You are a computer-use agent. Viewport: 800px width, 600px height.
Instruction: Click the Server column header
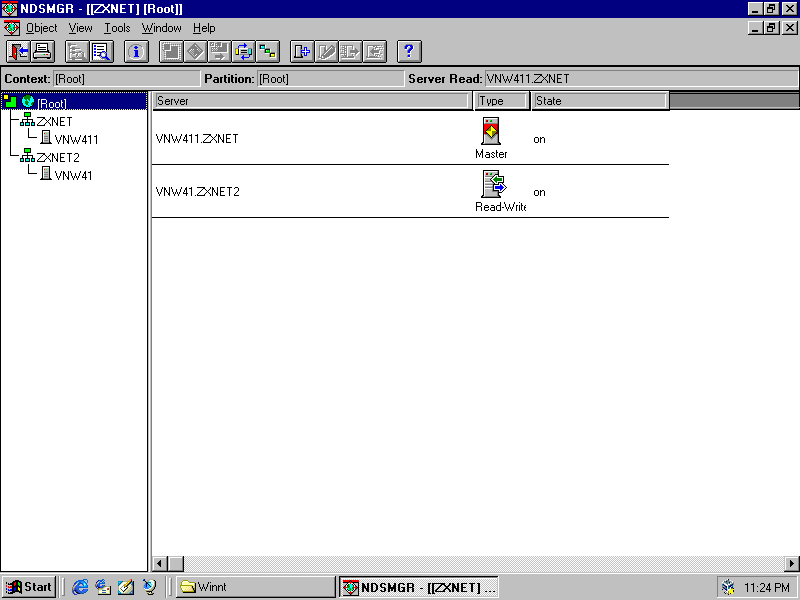[x=312, y=101]
